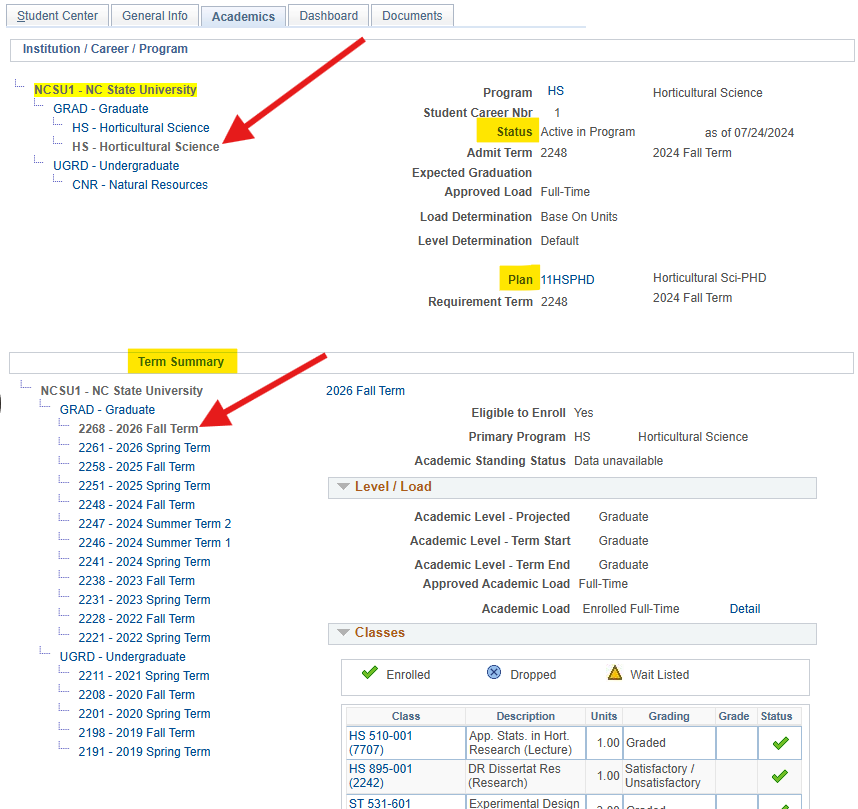The image size is (858, 809).
Task: Select first HS - Horticultural Science program link
Action: click(x=141, y=128)
